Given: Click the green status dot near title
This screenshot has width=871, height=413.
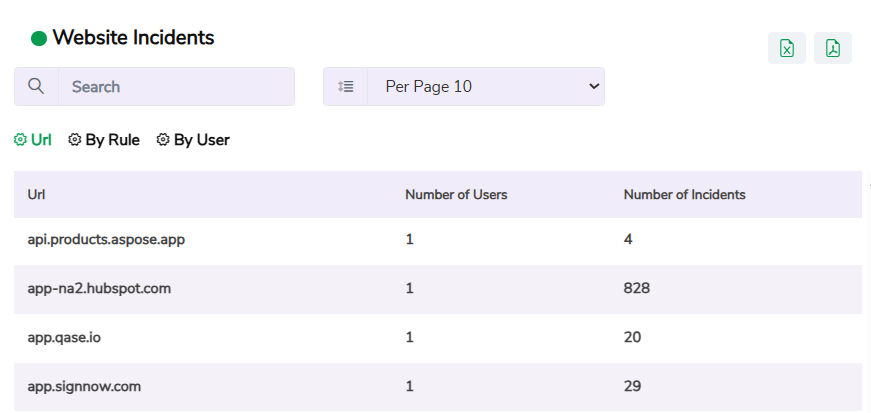Looking at the screenshot, I should [x=39, y=39].
